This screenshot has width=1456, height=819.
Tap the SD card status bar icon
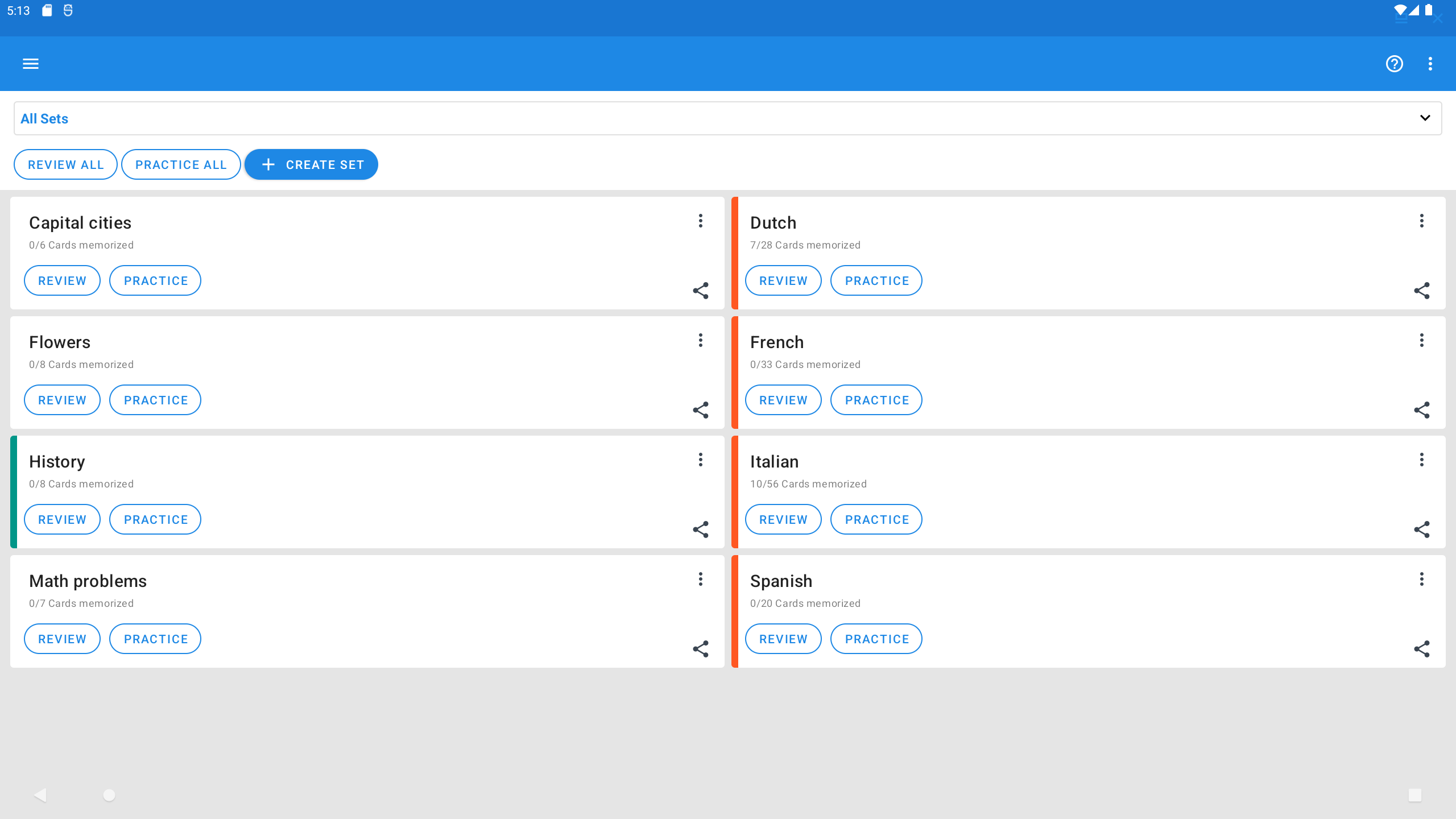coord(47,10)
